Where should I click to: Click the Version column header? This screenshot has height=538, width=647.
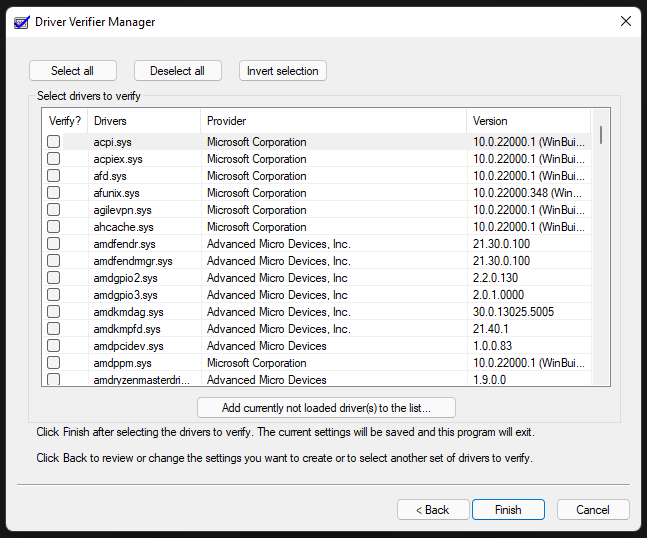coord(528,121)
